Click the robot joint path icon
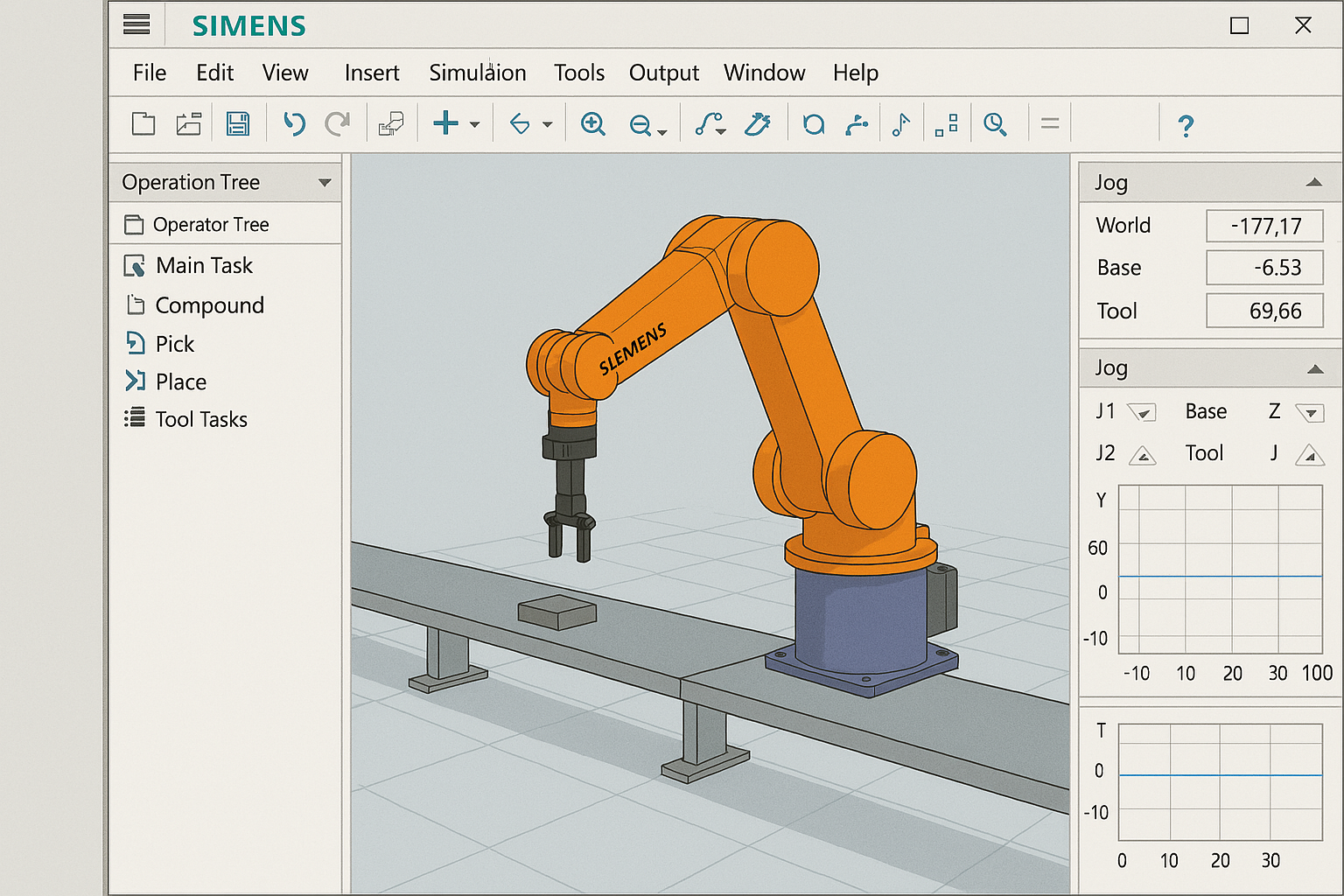 point(857,125)
